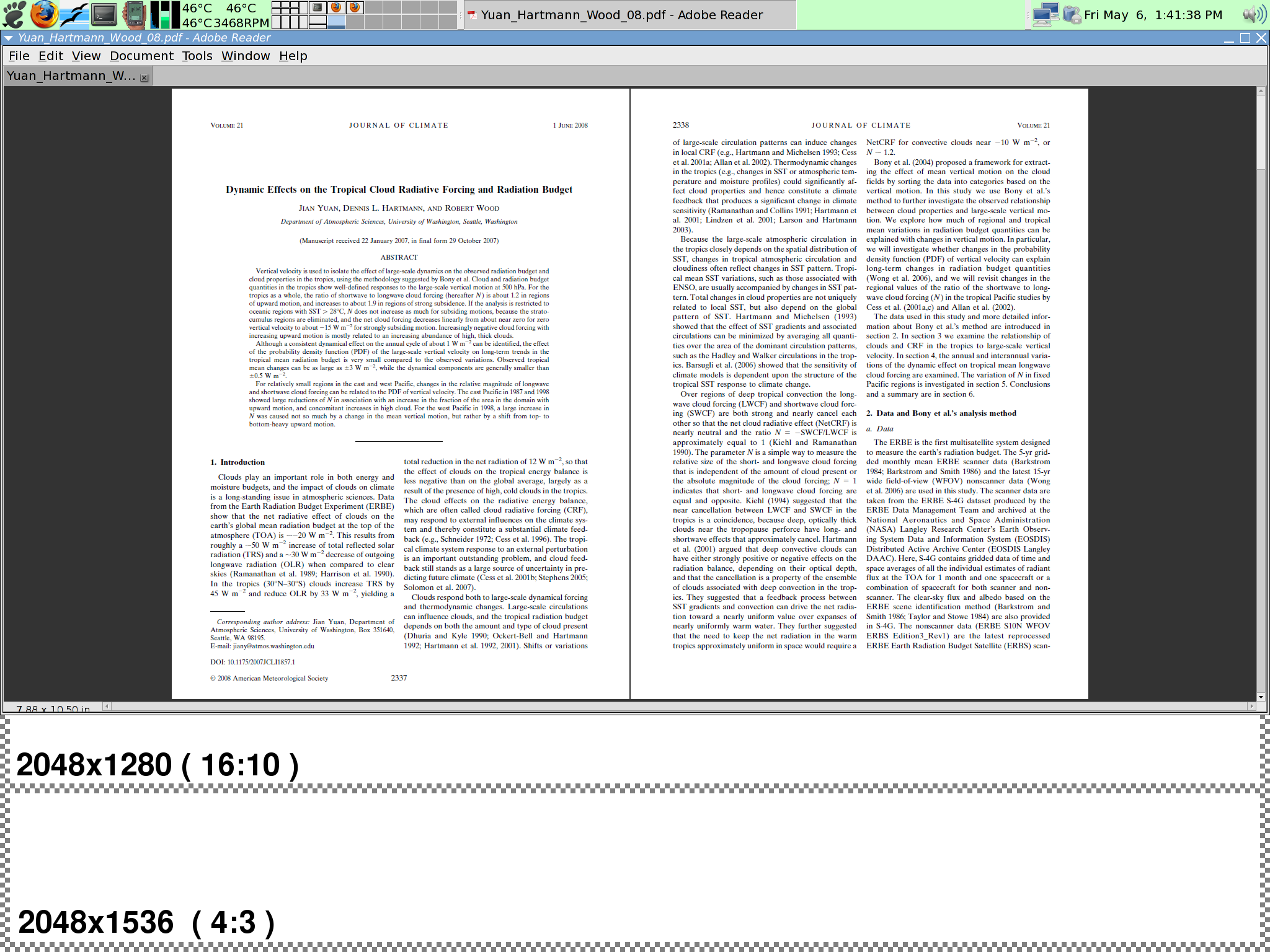Image resolution: width=1270 pixels, height=952 pixels.
Task: Click the vertical scrollbar down arrow
Action: pos(1261,697)
